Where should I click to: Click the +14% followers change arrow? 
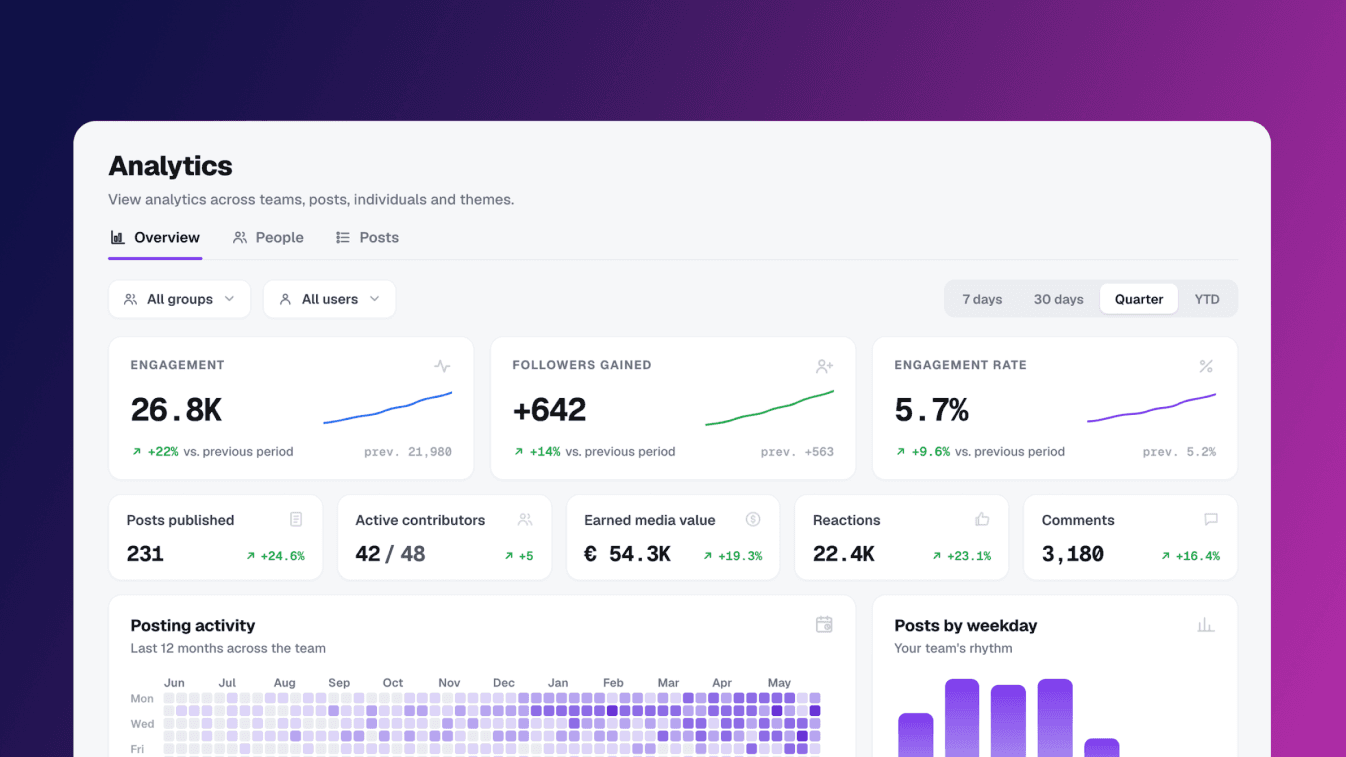pyautogui.click(x=519, y=452)
